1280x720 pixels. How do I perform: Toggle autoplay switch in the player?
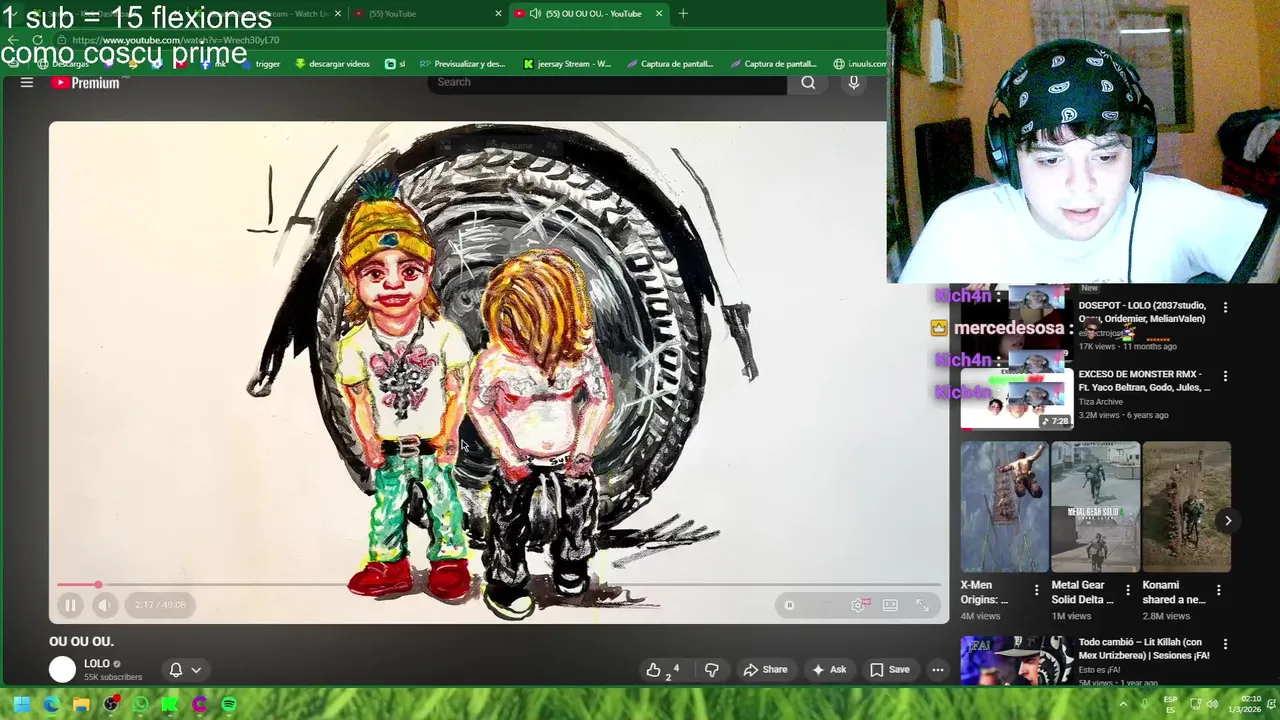pyautogui.click(x=789, y=605)
